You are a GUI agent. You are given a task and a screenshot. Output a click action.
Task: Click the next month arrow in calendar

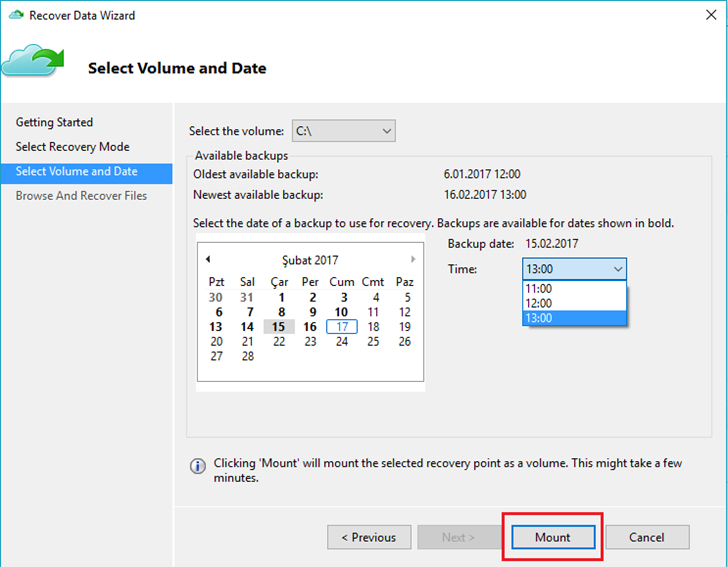tap(413, 259)
